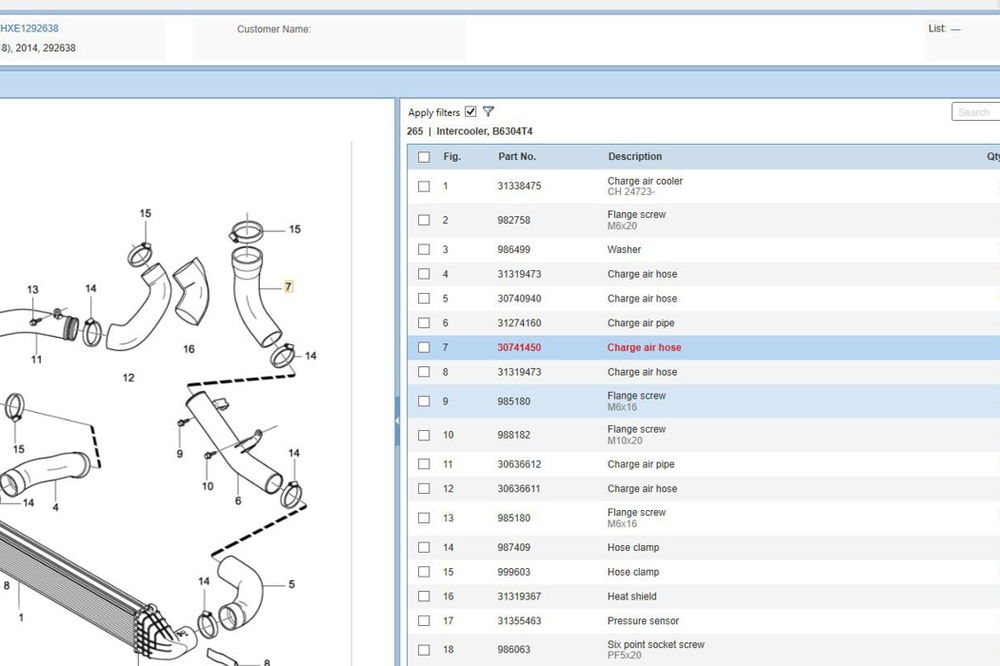Sort by the Fig. column header

[452, 156]
